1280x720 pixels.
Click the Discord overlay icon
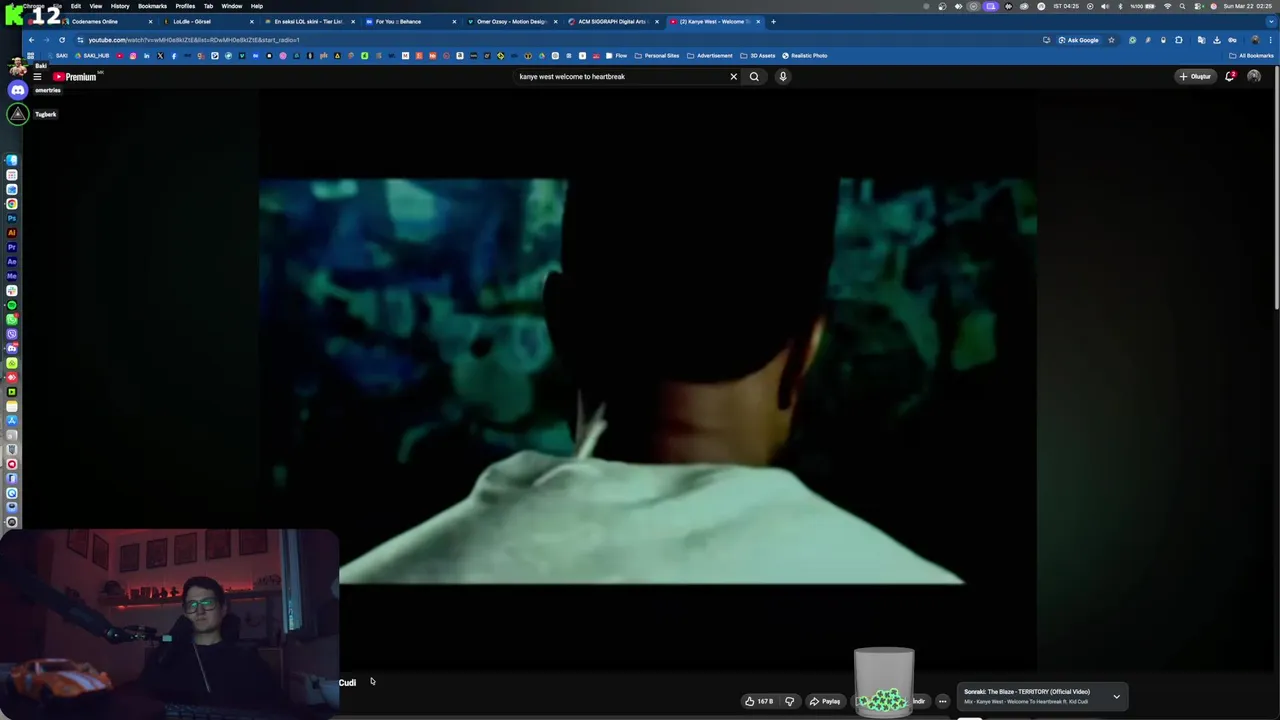18,90
